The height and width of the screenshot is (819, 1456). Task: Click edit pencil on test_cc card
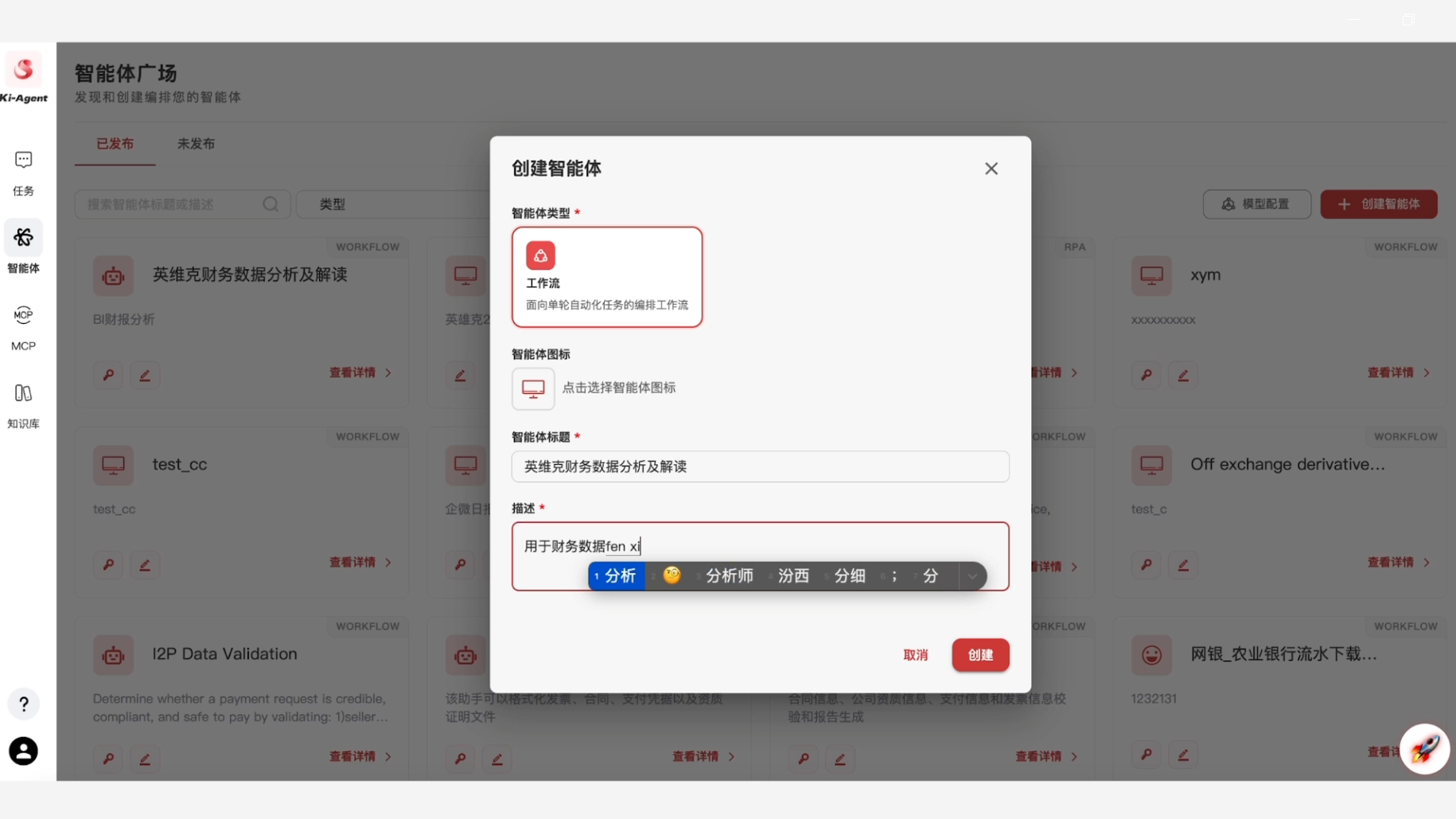[x=145, y=564]
